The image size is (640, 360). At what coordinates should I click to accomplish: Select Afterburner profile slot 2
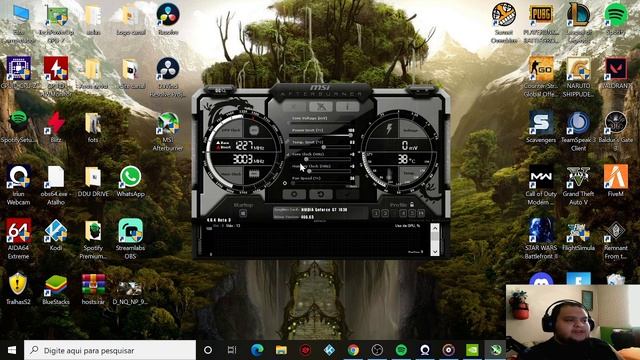(385, 213)
